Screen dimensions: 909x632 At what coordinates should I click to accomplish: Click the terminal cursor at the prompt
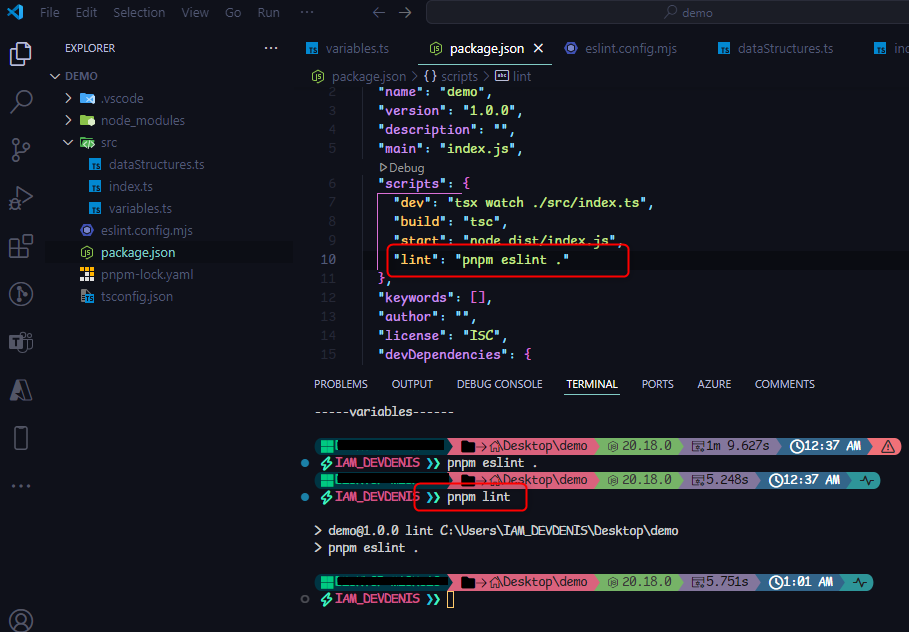pyautogui.click(x=450, y=600)
